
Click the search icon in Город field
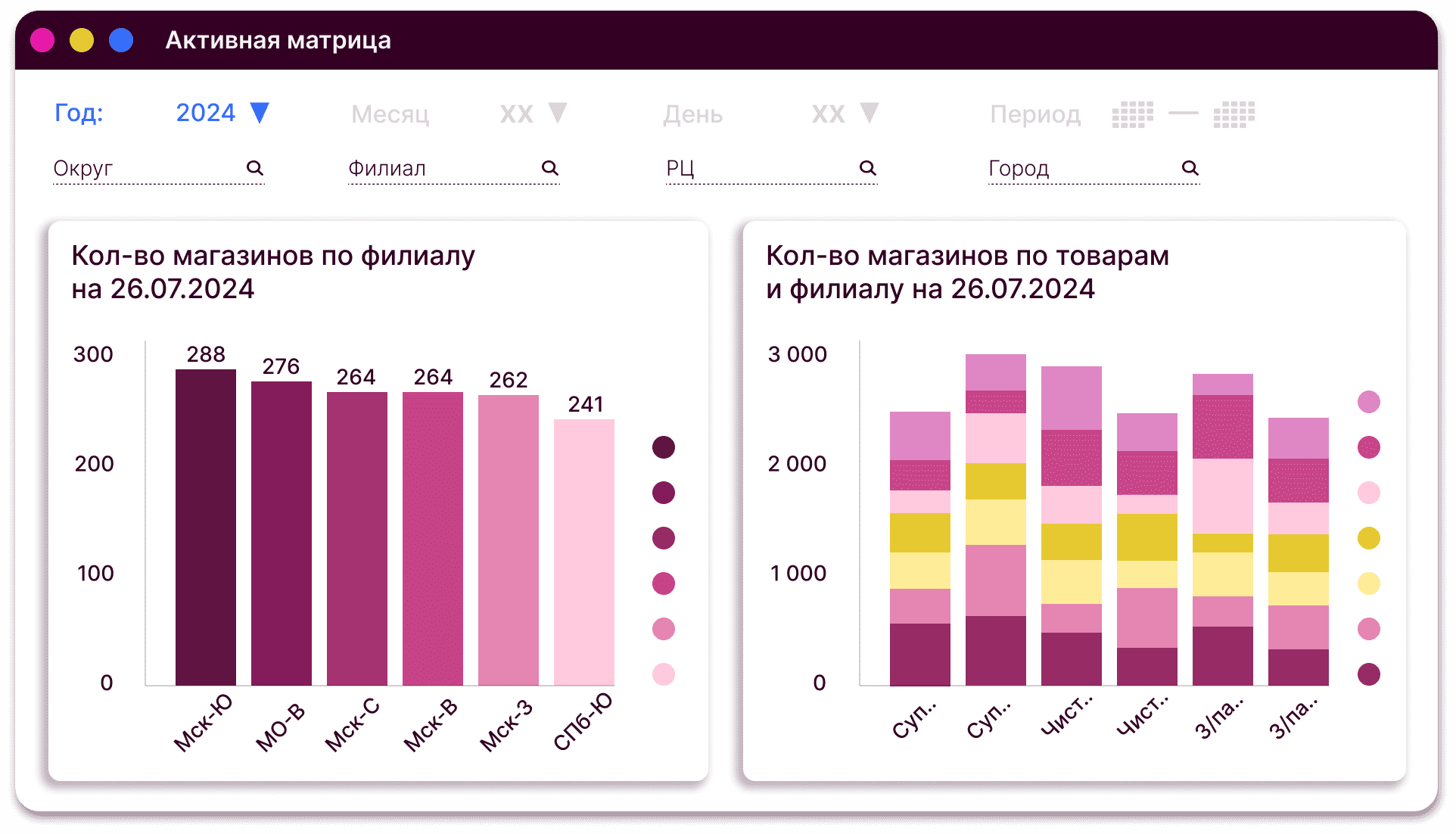(1190, 168)
